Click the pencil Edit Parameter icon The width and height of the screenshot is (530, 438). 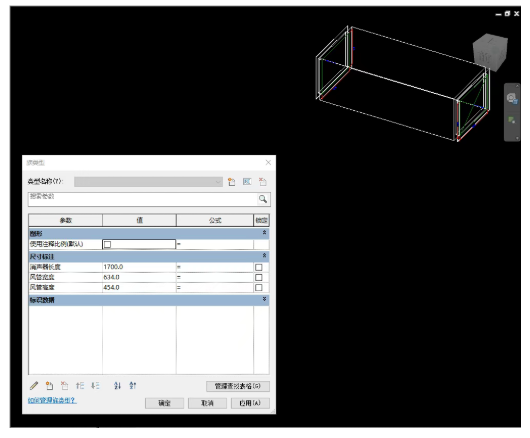point(34,386)
